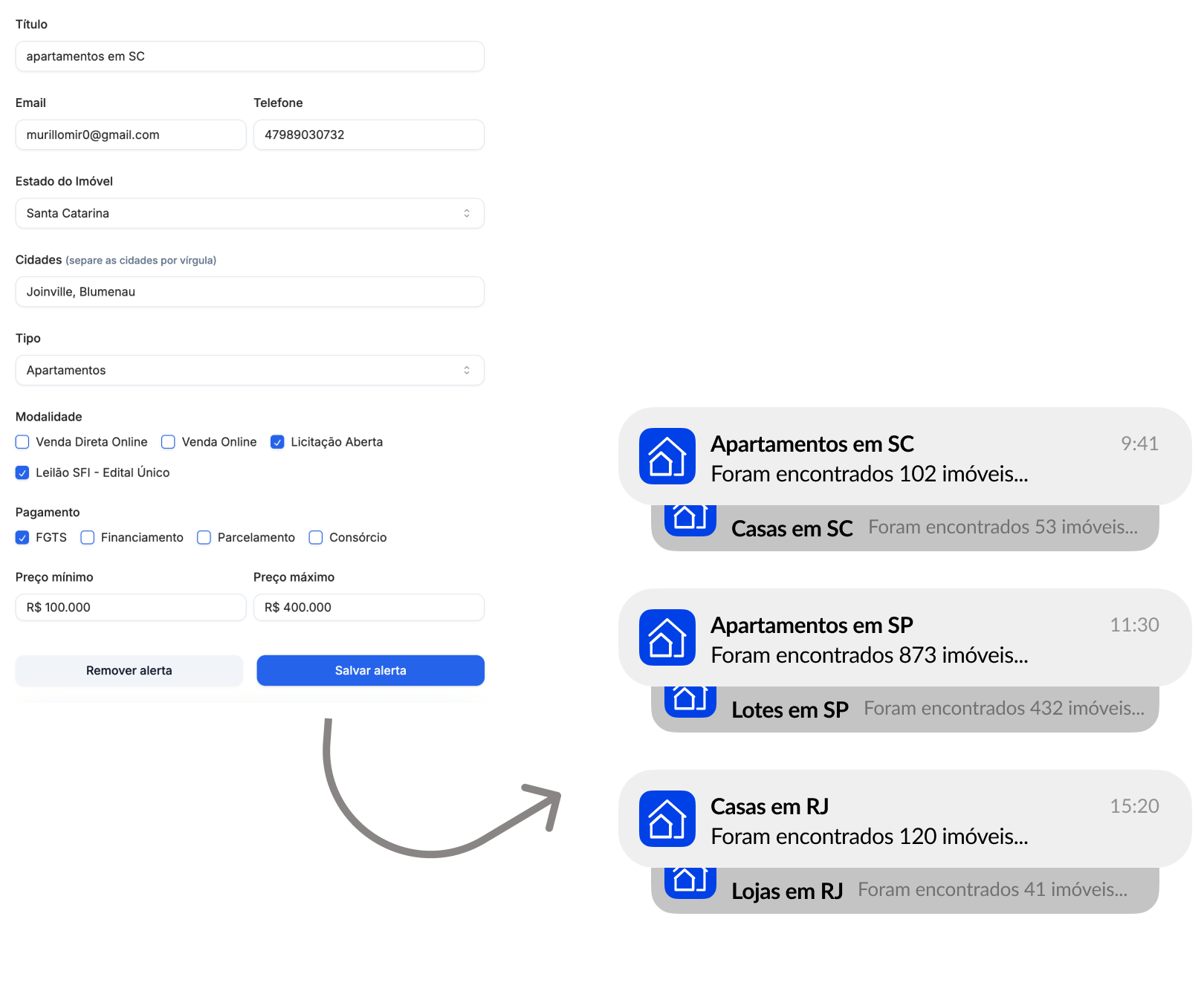Click 'Foram encontrados 102 imóveis...' text
The image size is (1204, 1000).
click(x=870, y=473)
